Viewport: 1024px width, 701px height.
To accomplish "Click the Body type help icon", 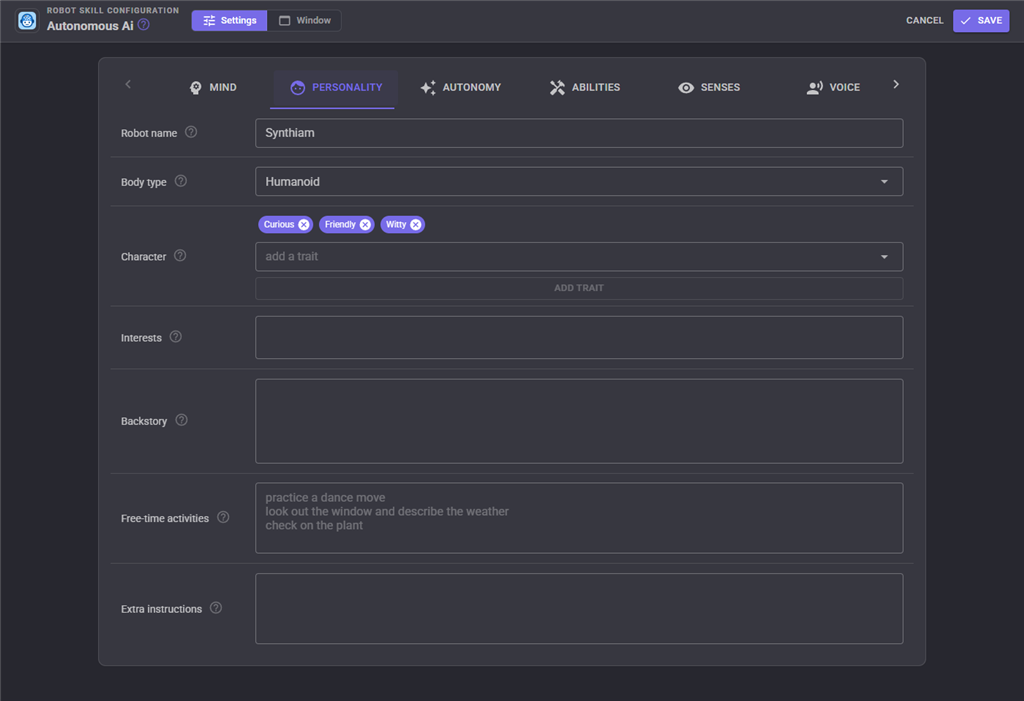I will pos(181,181).
